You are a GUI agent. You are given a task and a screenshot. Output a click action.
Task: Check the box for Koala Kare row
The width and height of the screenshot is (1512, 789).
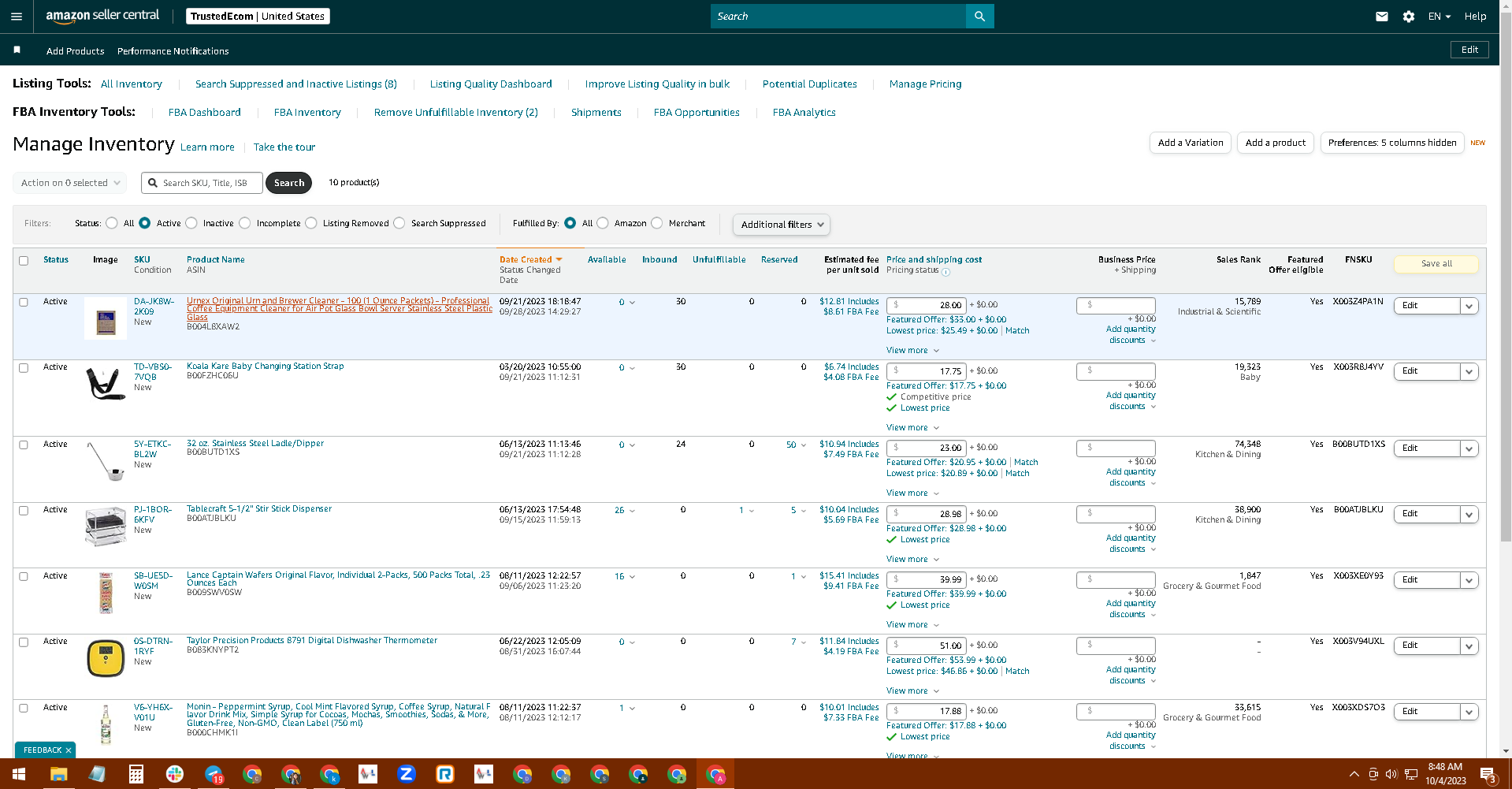24,368
